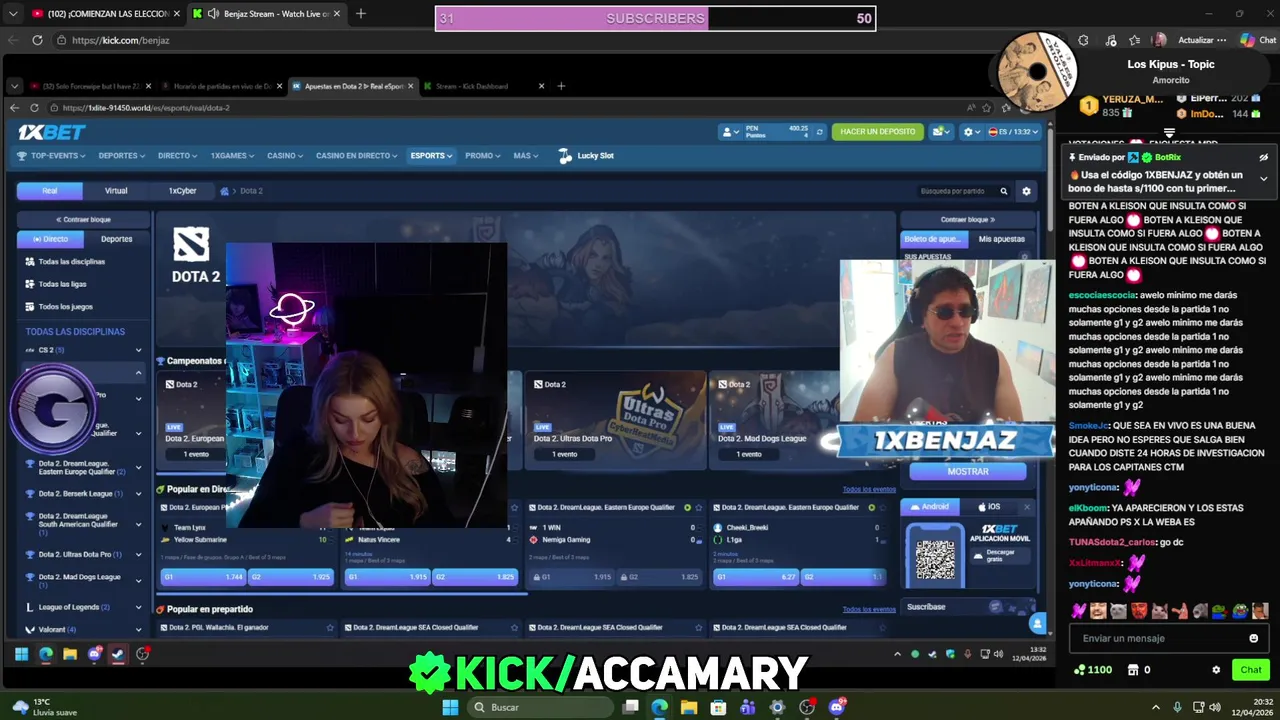The width and height of the screenshot is (1280, 720).
Task: Expand the DEPORTES dropdown in the navigation
Action: 121,156
